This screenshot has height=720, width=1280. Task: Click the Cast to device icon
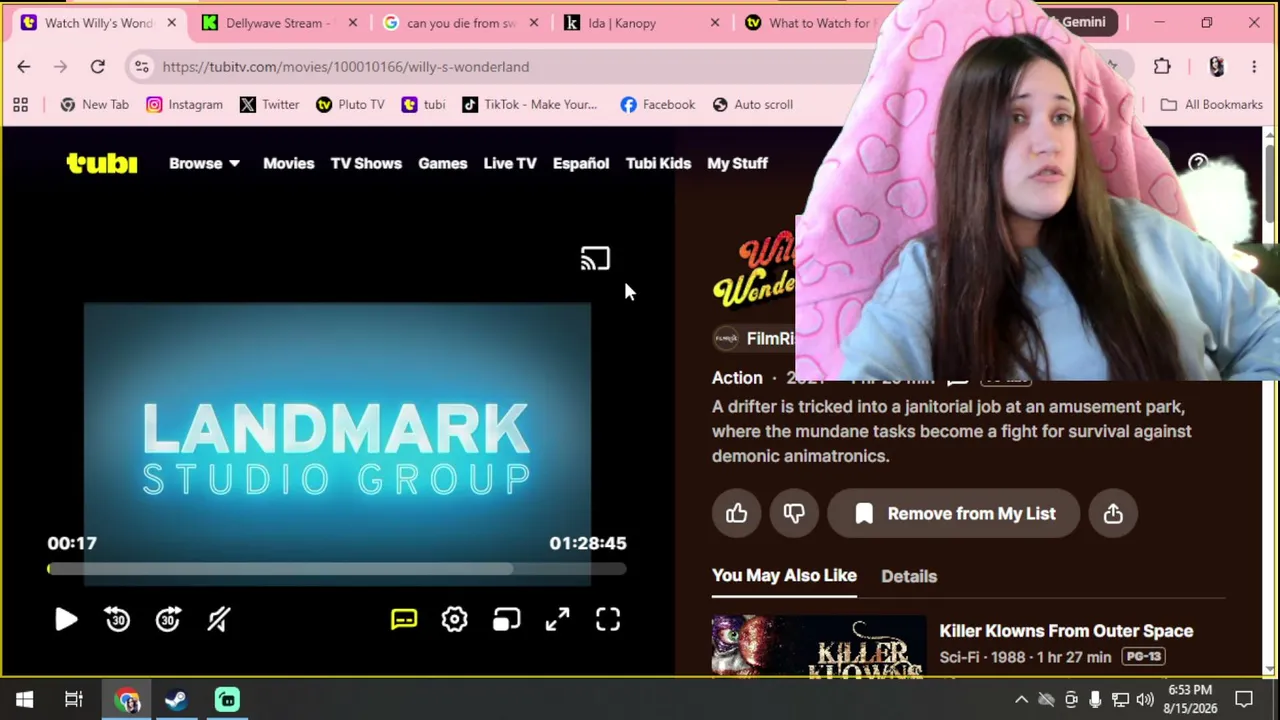pyautogui.click(x=595, y=259)
